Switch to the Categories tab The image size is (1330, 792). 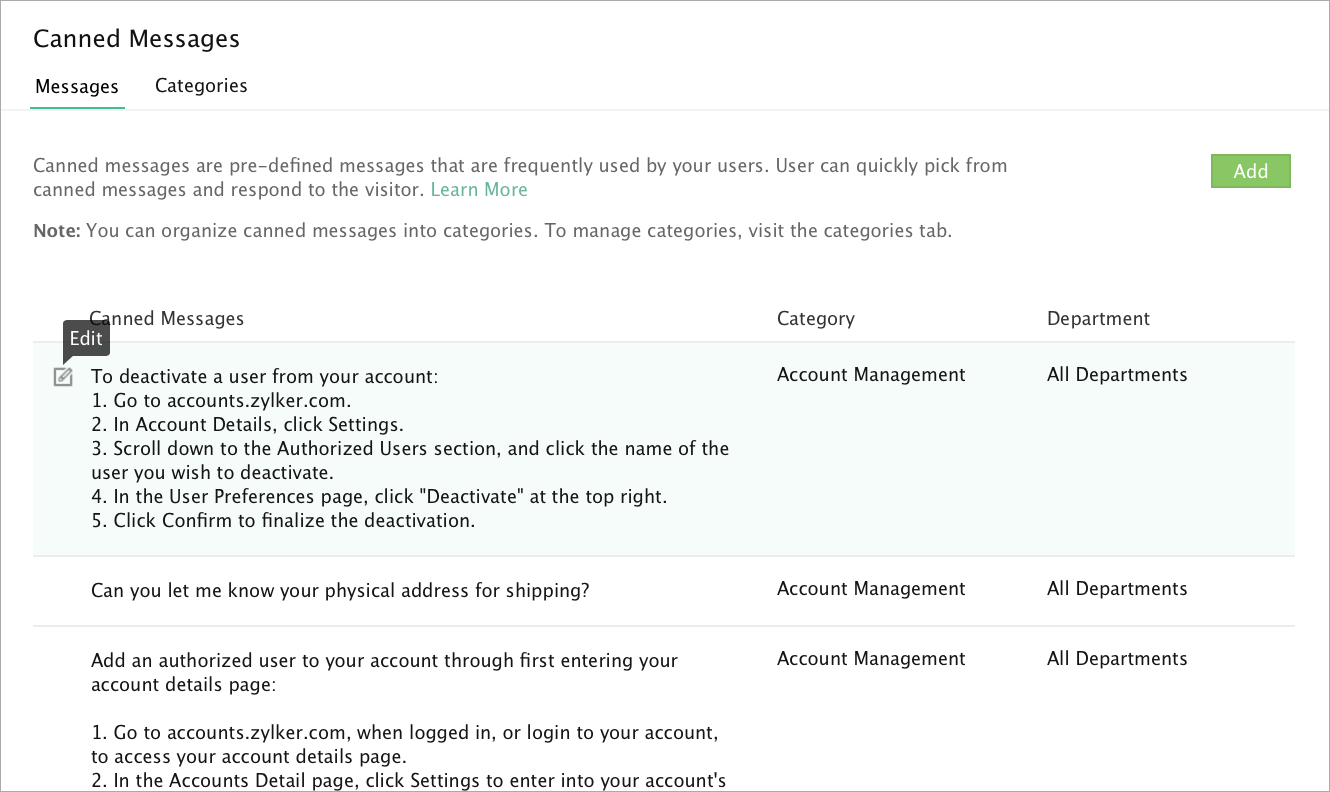point(201,86)
